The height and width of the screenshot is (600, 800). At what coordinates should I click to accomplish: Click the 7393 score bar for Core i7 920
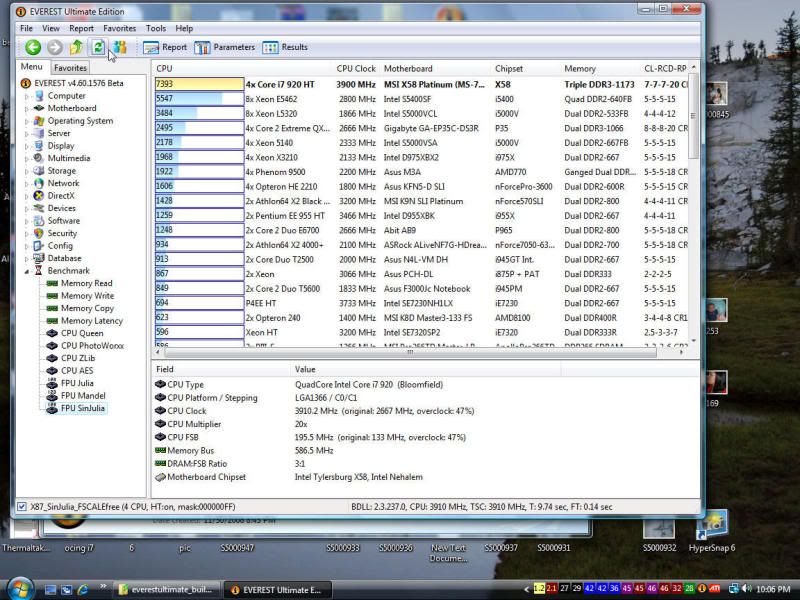(199, 84)
